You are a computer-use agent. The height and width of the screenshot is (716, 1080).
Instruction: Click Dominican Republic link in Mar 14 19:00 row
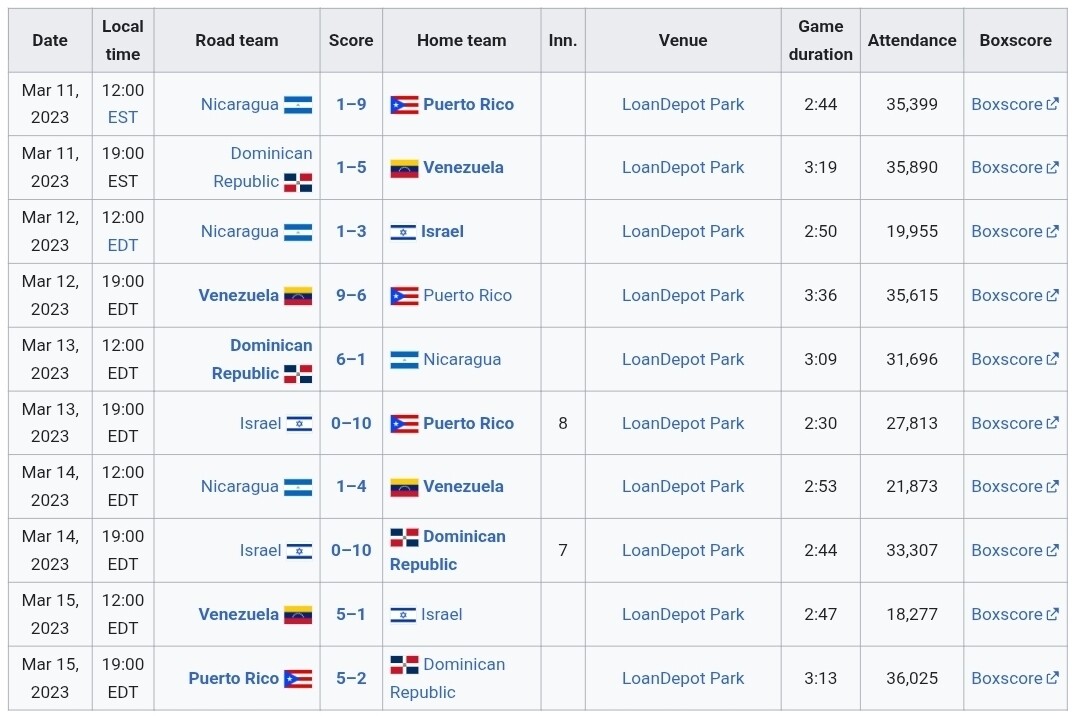click(x=463, y=537)
